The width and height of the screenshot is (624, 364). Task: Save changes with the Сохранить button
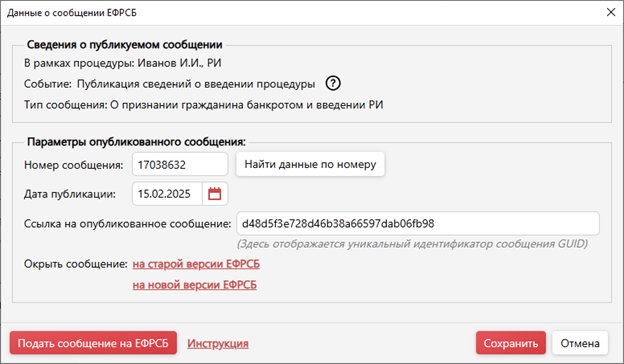[511, 343]
